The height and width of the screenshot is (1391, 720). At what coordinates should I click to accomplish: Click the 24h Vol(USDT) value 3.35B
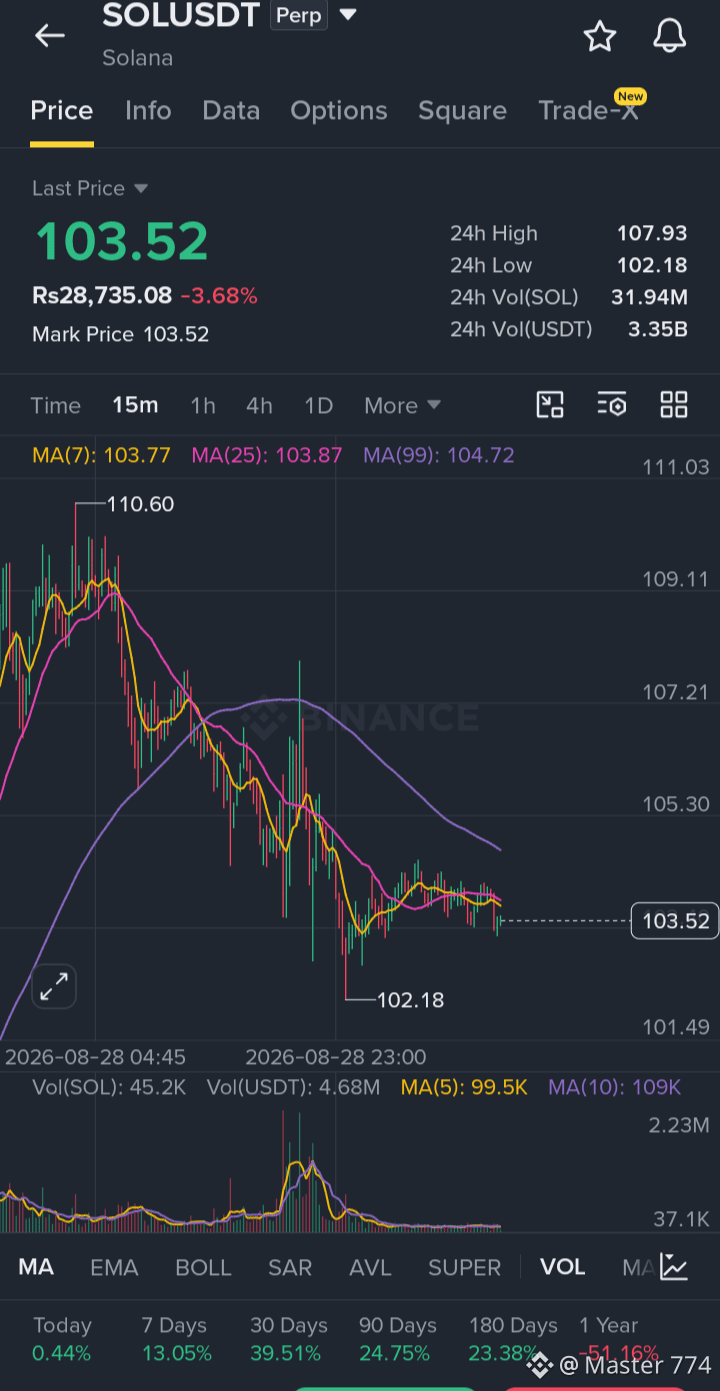click(x=657, y=329)
